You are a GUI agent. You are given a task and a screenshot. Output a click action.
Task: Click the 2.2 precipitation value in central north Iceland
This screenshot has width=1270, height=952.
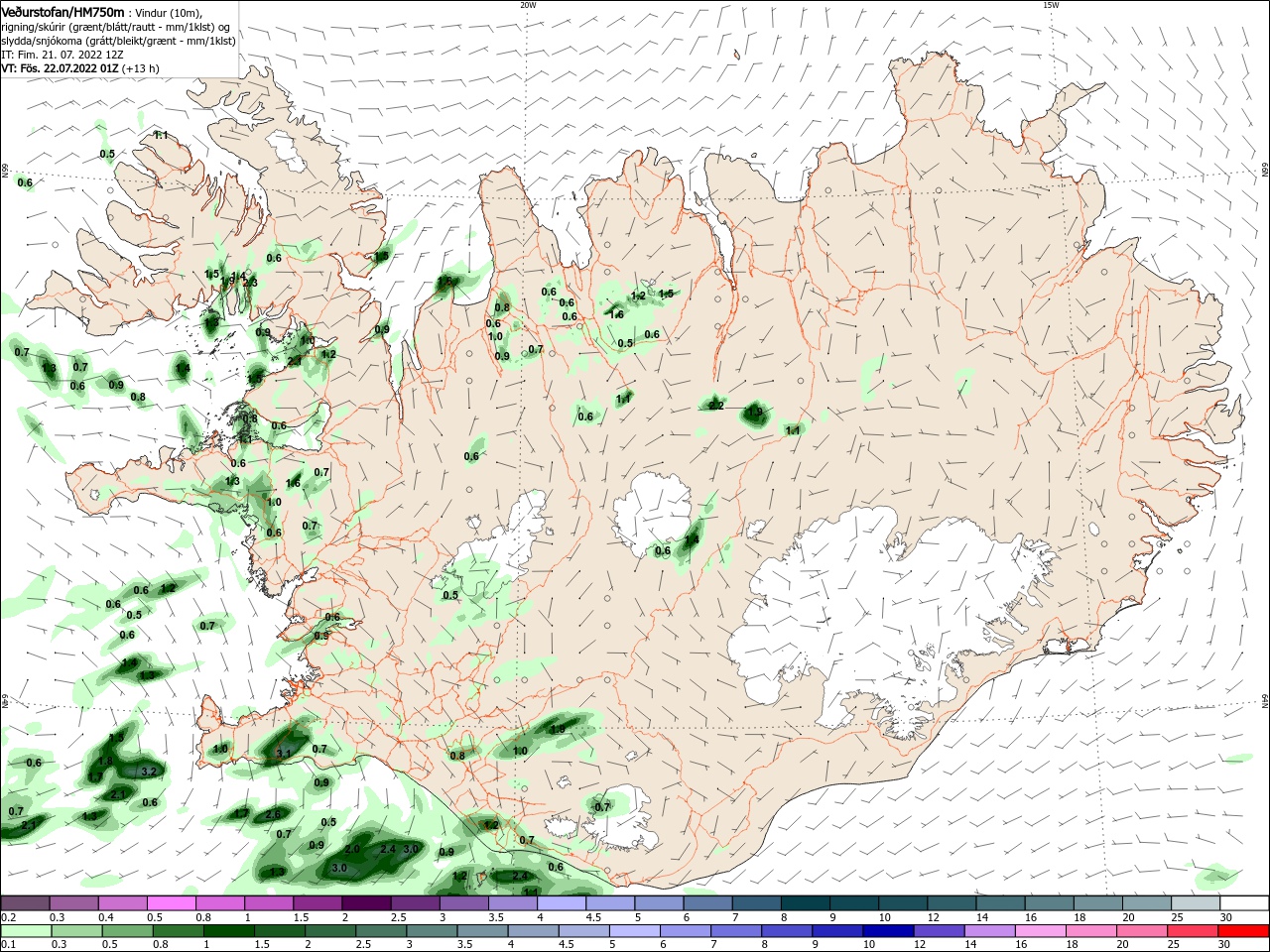(715, 406)
